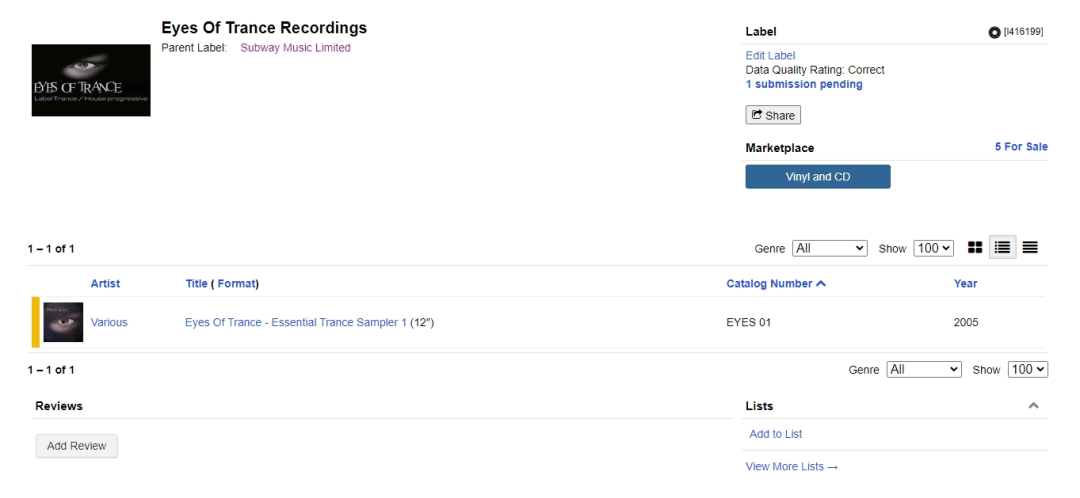Click the Vinyl and CD marketplace button
The height and width of the screenshot is (498, 1080).
[x=817, y=177]
